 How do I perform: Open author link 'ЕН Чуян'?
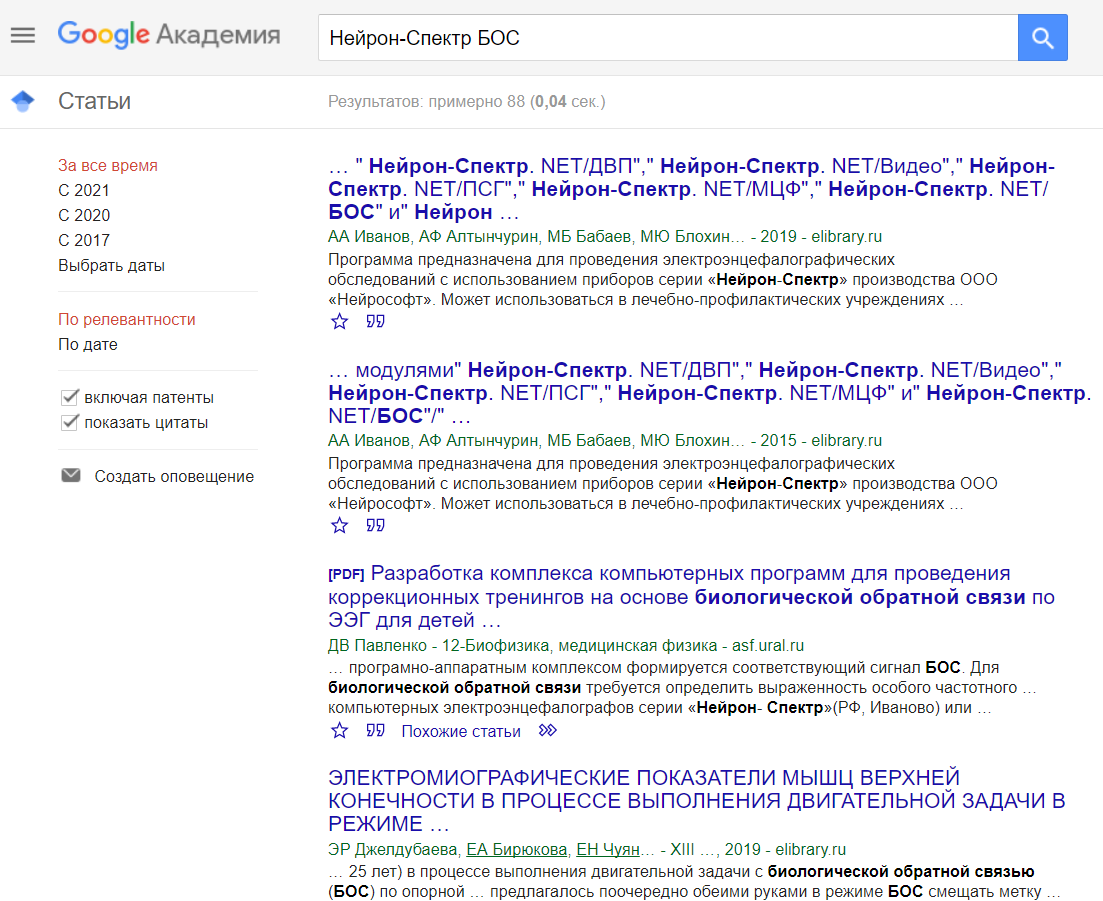[608, 850]
